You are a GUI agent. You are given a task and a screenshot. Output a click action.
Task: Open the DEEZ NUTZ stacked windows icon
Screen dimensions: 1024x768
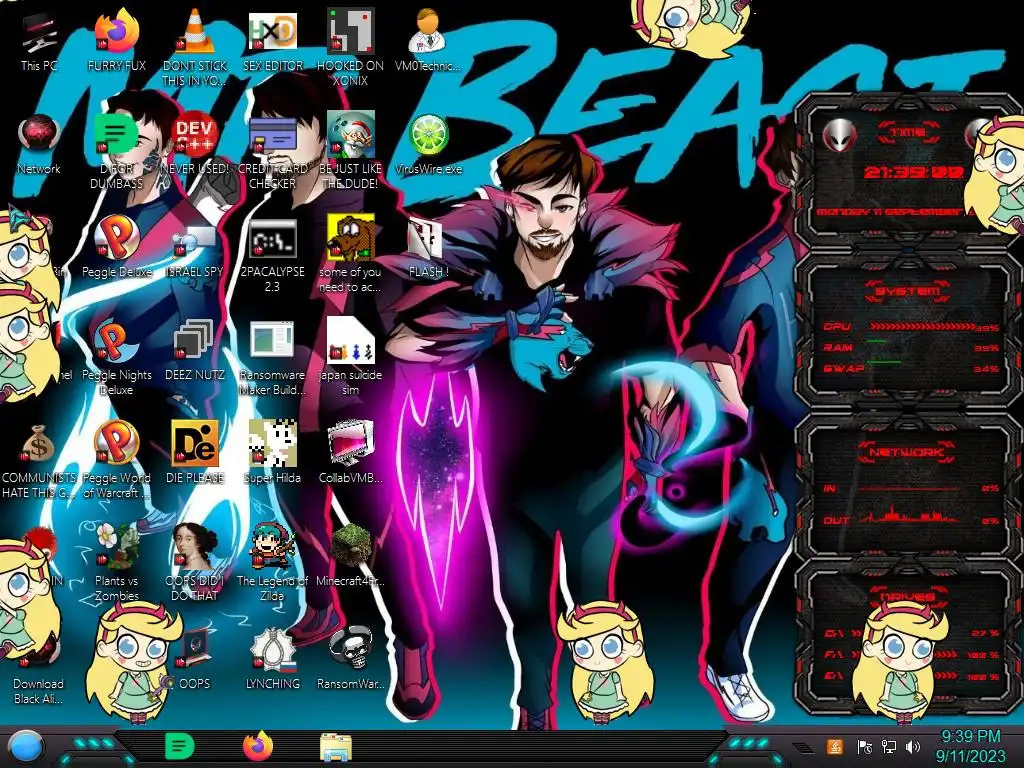195,350
